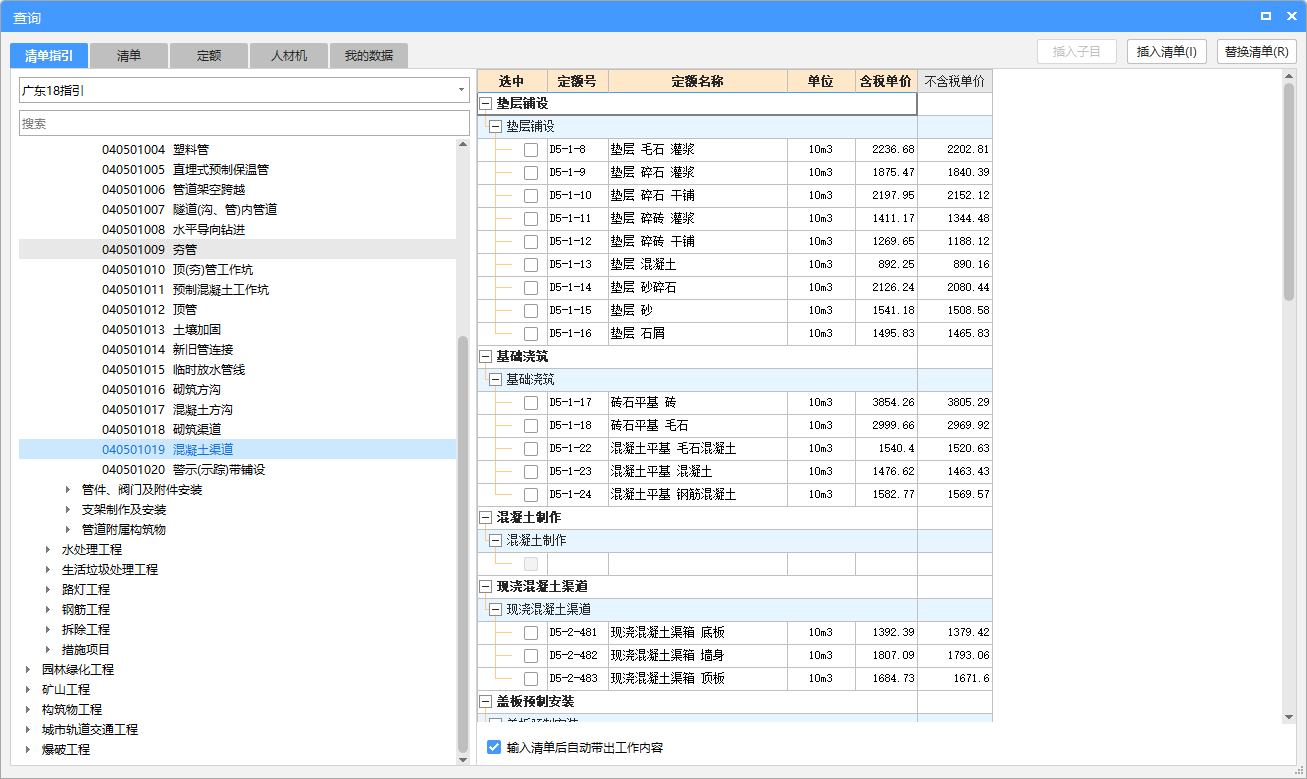Switch to the 我的数据 tab

coord(369,56)
